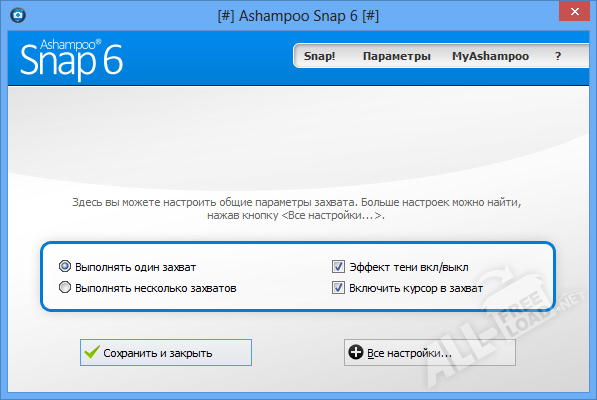Open the Параметры menu
Image resolution: width=597 pixels, height=400 pixels.
pyautogui.click(x=396, y=56)
